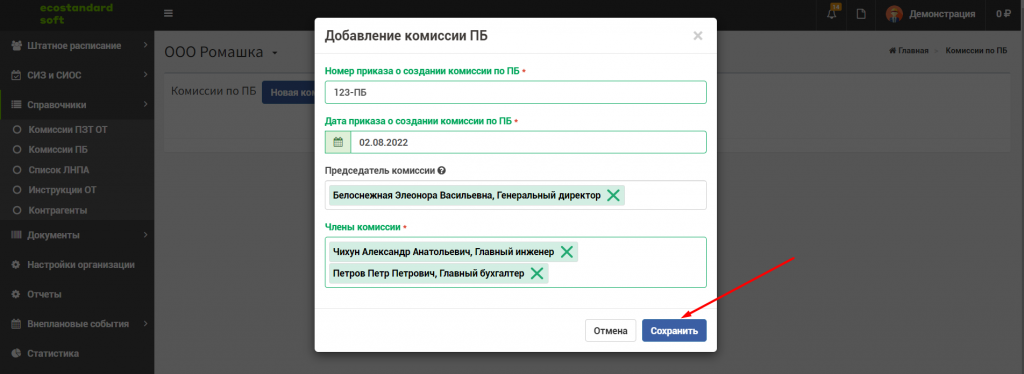Screen dimensions: 1024x374
Task: Click the Статистика pie chart icon
Action: 16,353
